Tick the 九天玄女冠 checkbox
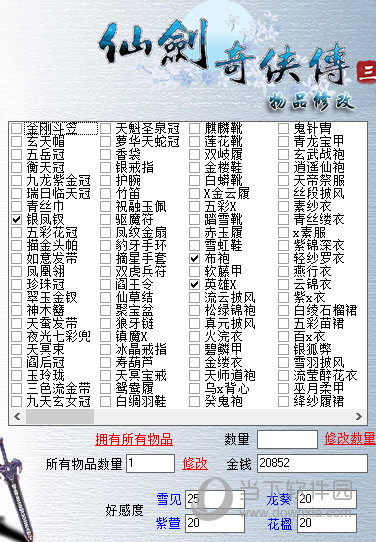This screenshot has height=542, width=376. click(x=16, y=401)
